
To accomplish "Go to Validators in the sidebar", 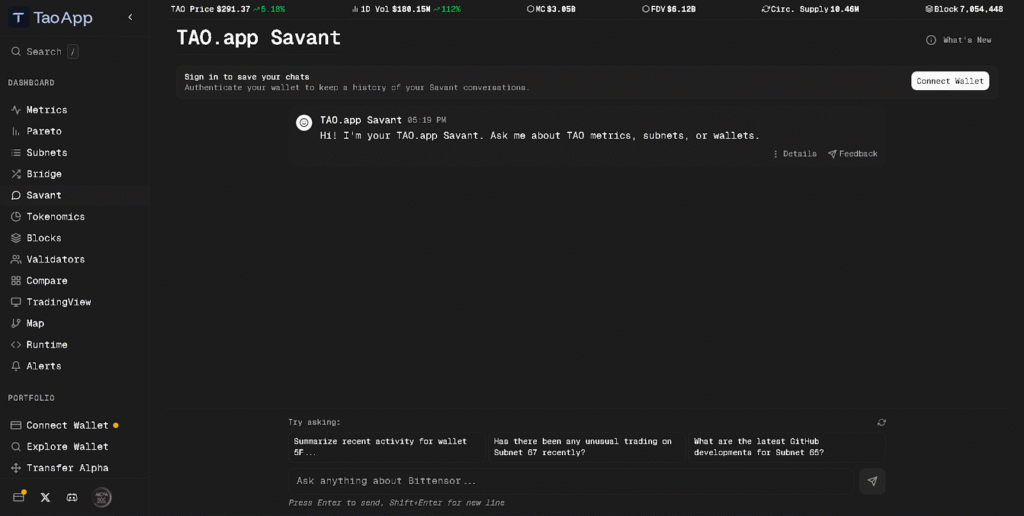I will tap(55, 259).
